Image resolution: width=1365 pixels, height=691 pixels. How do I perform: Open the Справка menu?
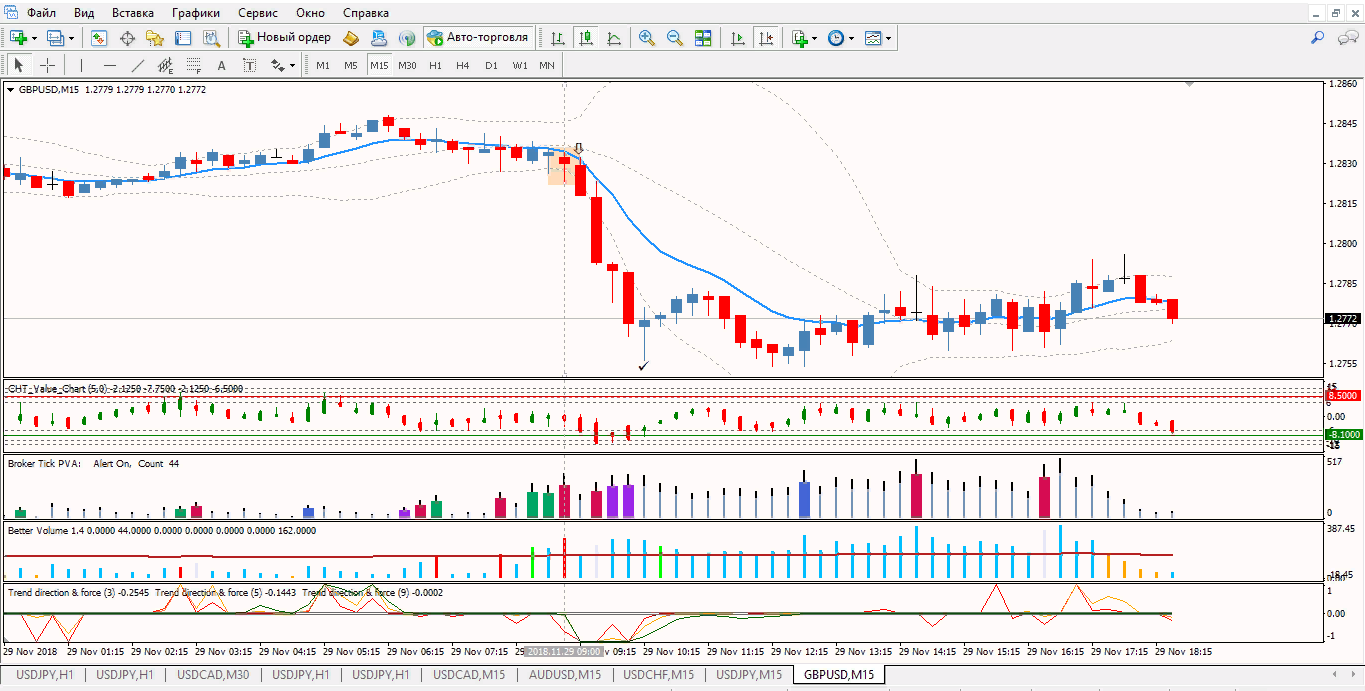[x=367, y=13]
